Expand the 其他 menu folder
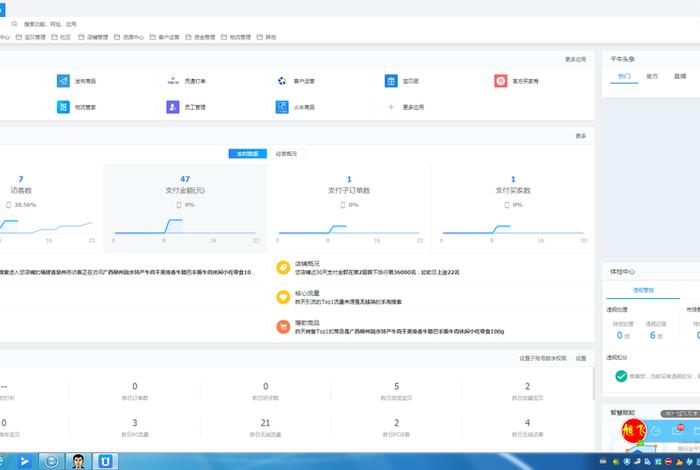 pos(266,37)
